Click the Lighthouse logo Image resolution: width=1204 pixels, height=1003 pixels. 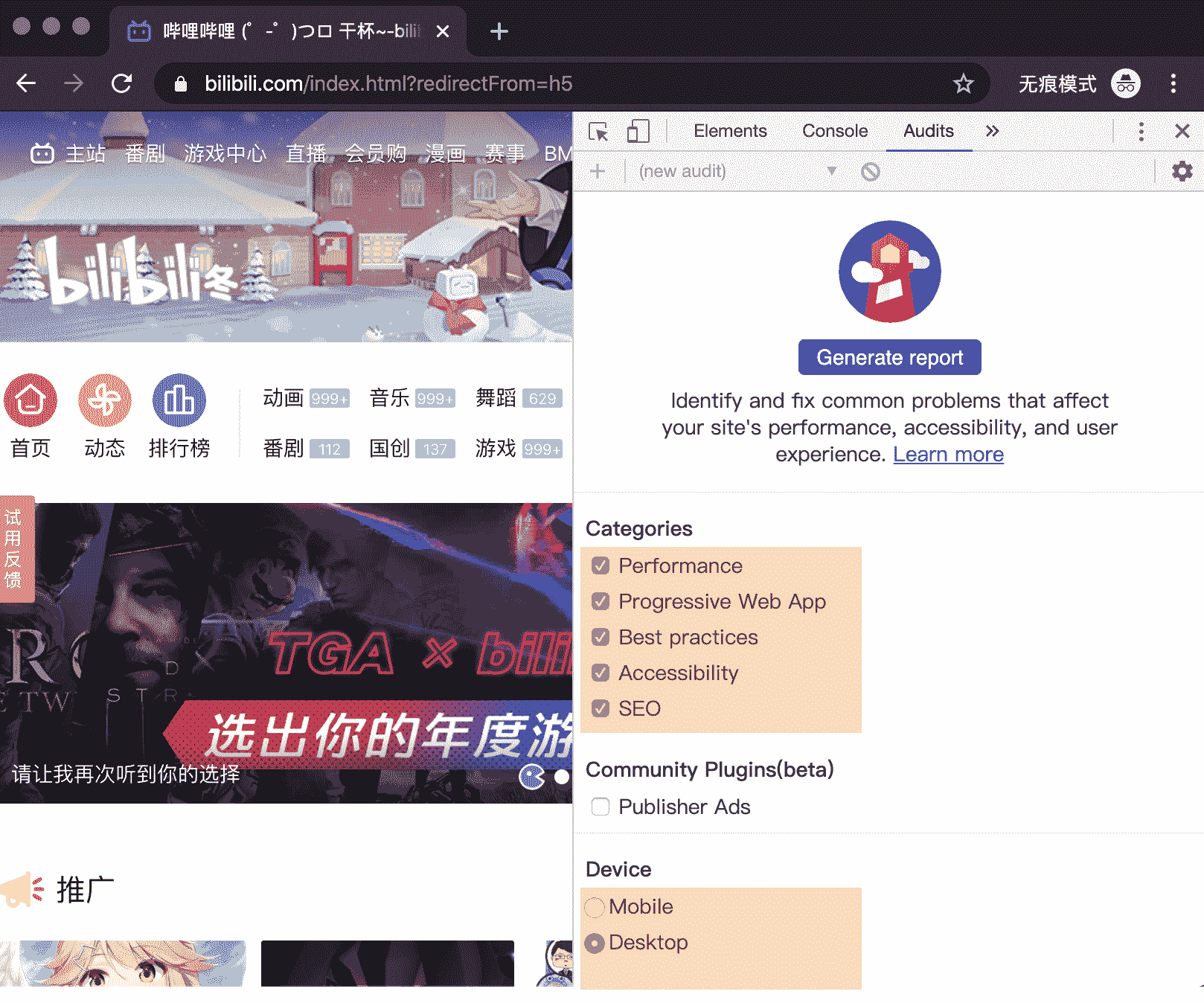[890, 272]
